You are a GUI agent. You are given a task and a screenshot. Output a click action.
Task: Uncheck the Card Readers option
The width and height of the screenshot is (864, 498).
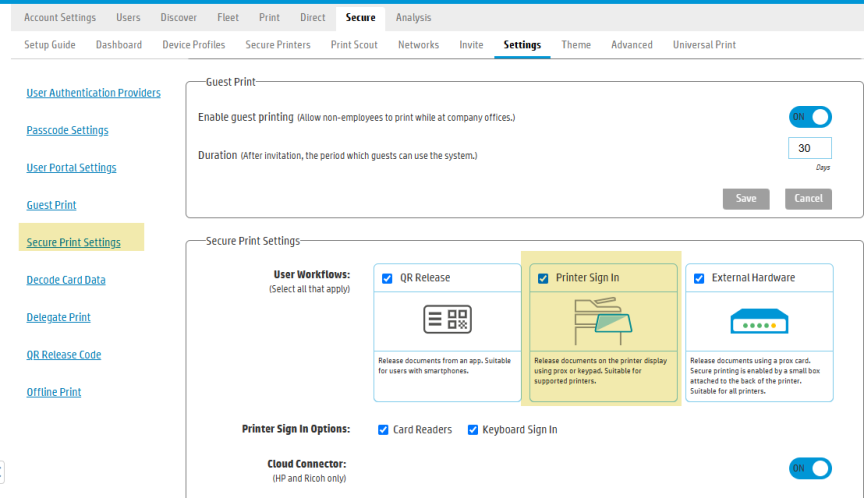pyautogui.click(x=383, y=430)
